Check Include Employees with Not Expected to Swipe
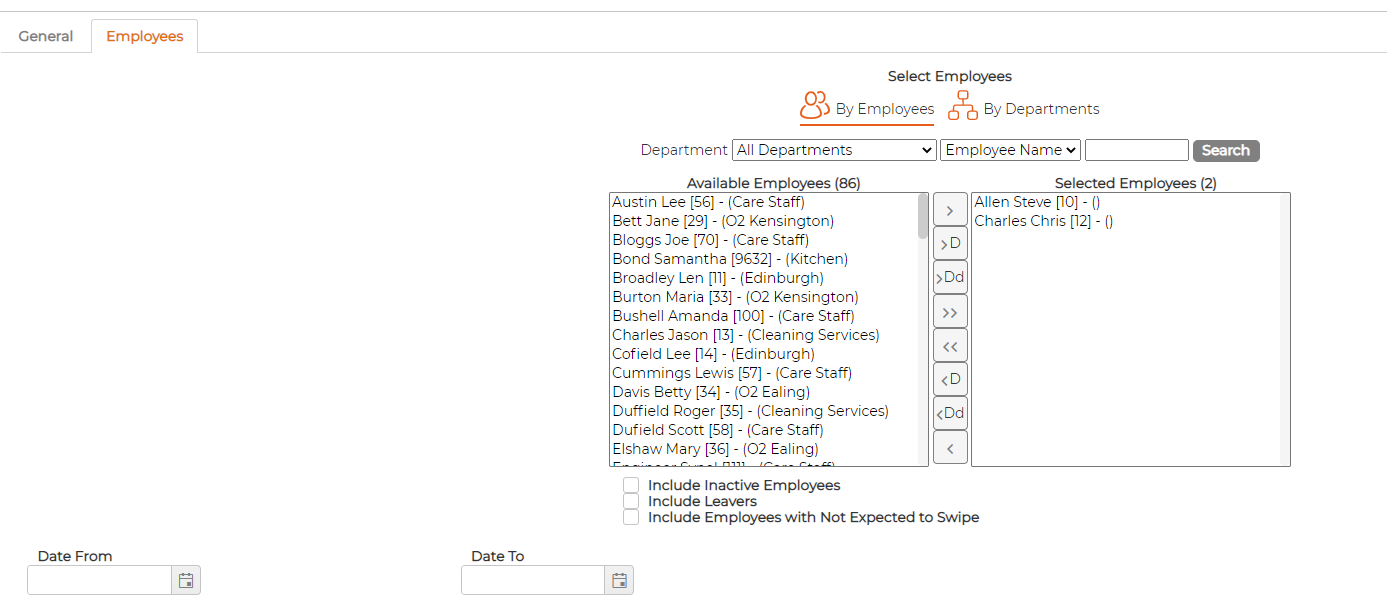 (631, 517)
